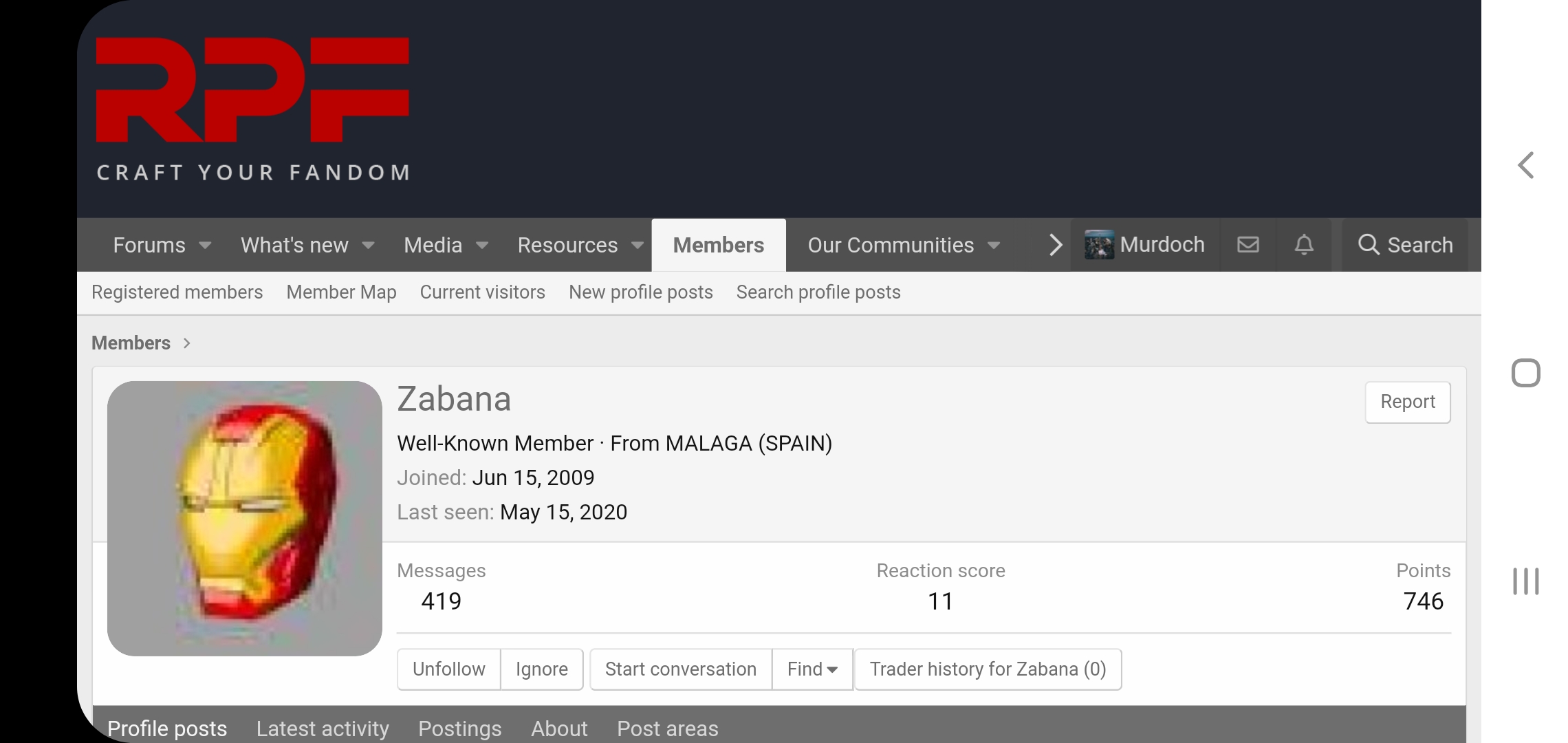Viewport: 1568px width, 743px height.
Task: Tap the Android home button
Action: (x=1526, y=374)
